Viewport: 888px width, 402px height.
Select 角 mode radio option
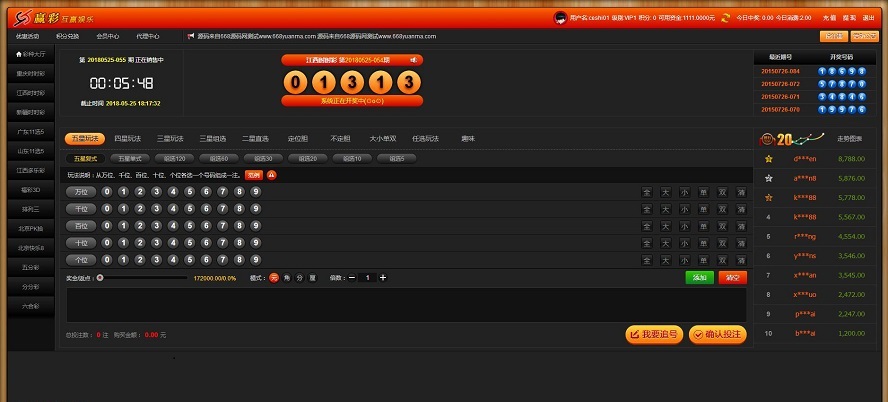click(286, 277)
